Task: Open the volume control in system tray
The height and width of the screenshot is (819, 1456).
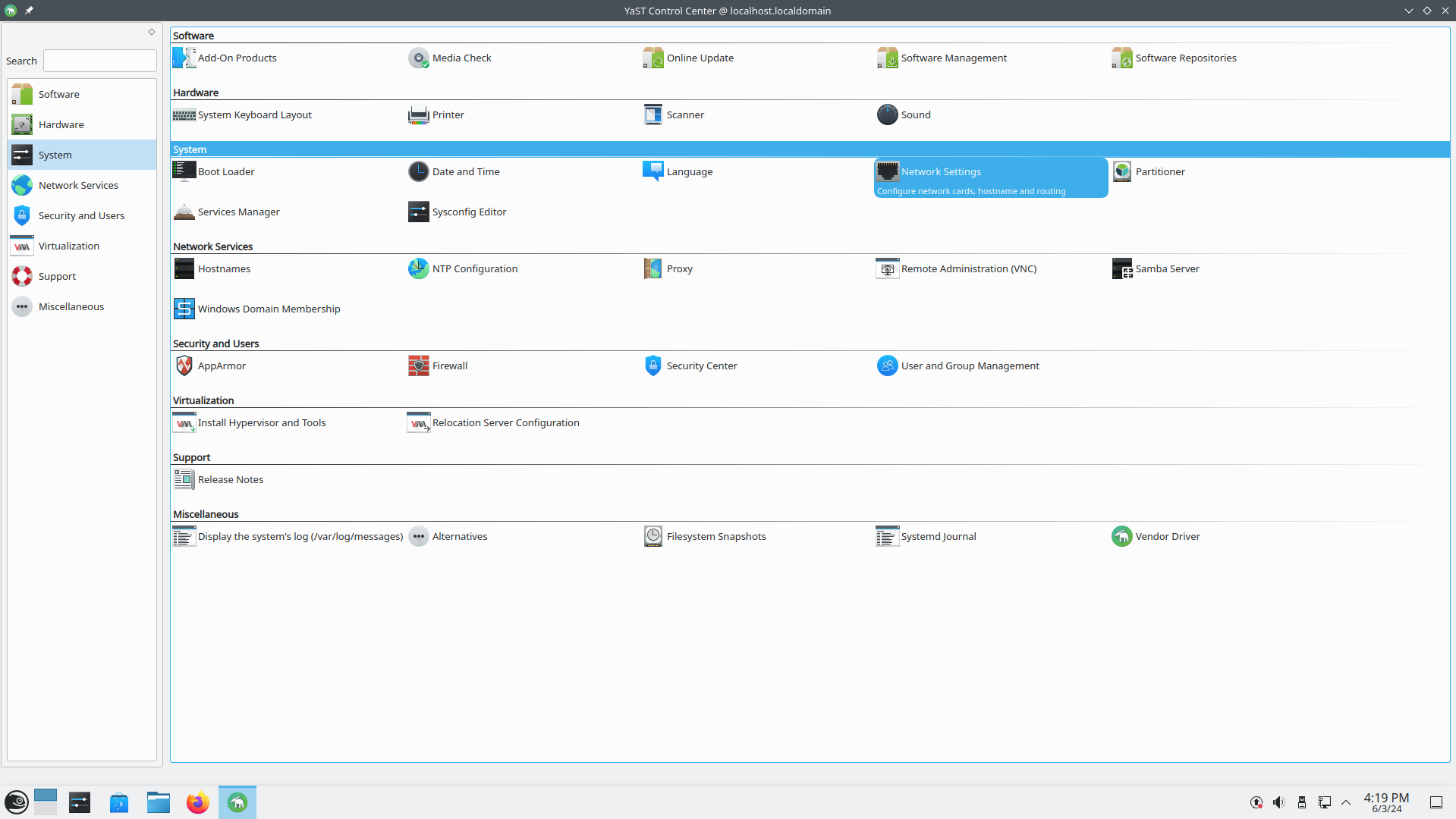Action: click(x=1278, y=802)
